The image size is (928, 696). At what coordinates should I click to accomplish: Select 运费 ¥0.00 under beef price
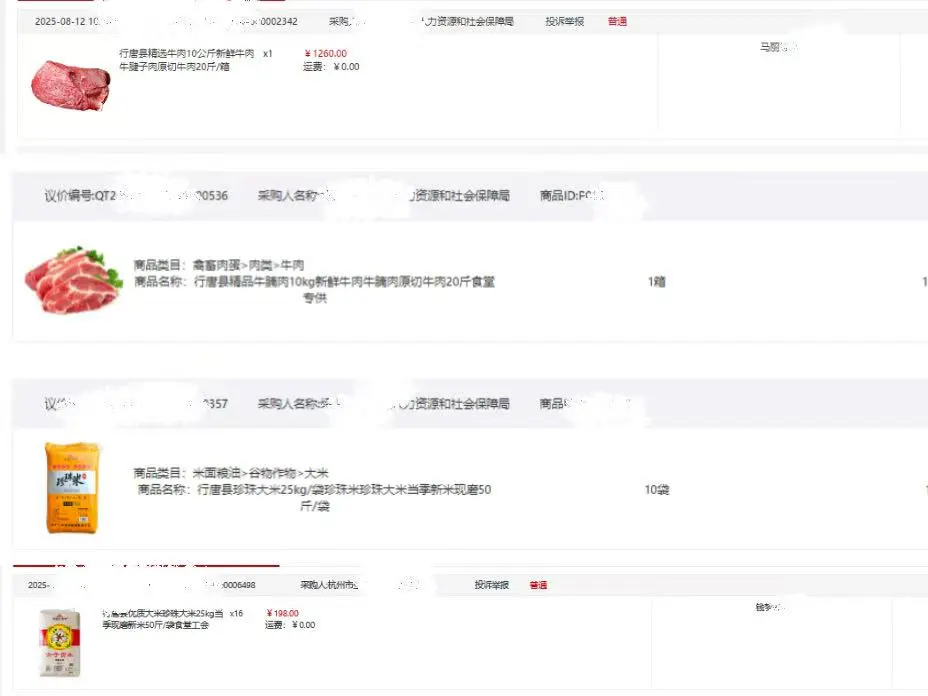click(331, 67)
